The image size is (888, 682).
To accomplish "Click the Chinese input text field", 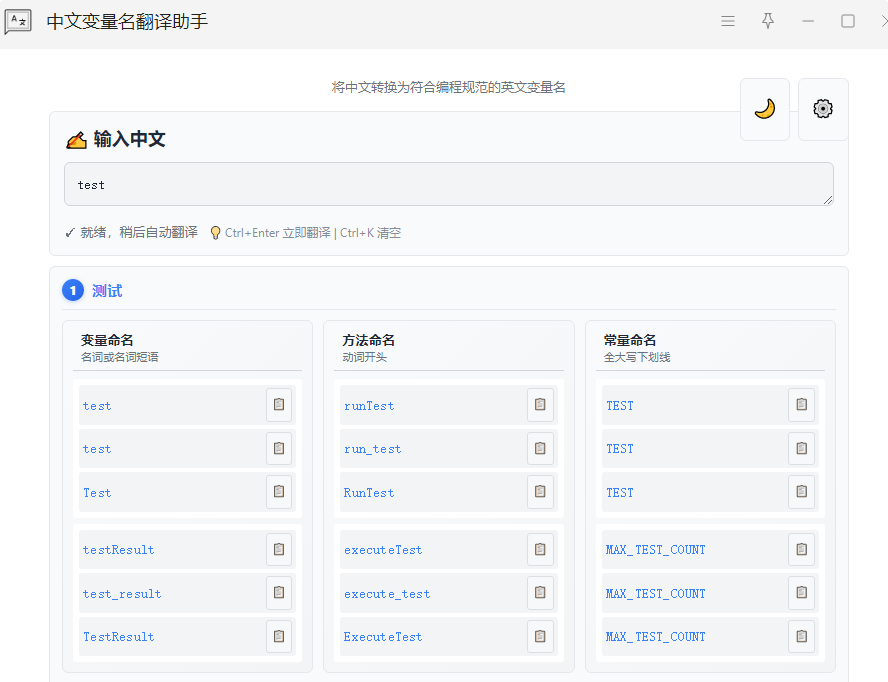I will (448, 184).
